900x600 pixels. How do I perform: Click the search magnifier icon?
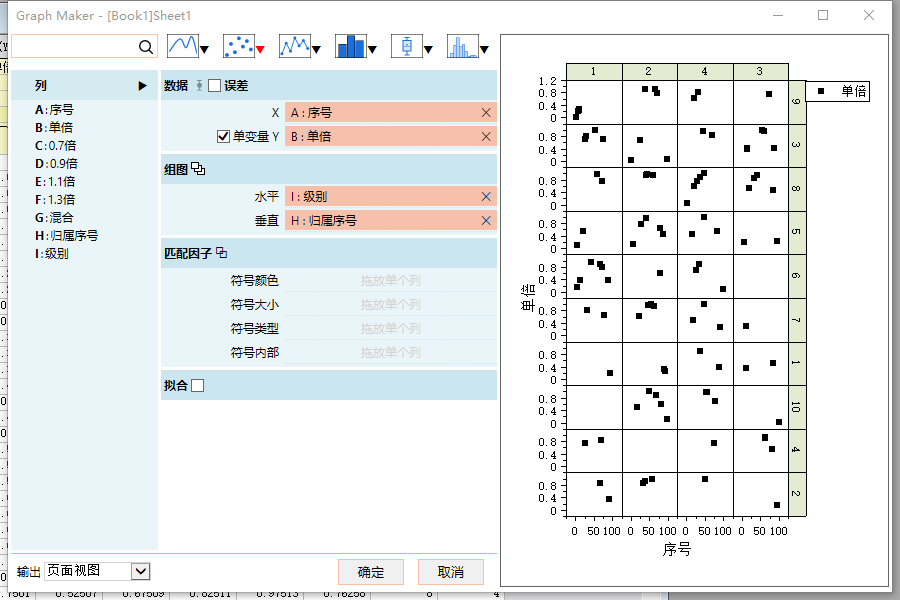(x=146, y=47)
